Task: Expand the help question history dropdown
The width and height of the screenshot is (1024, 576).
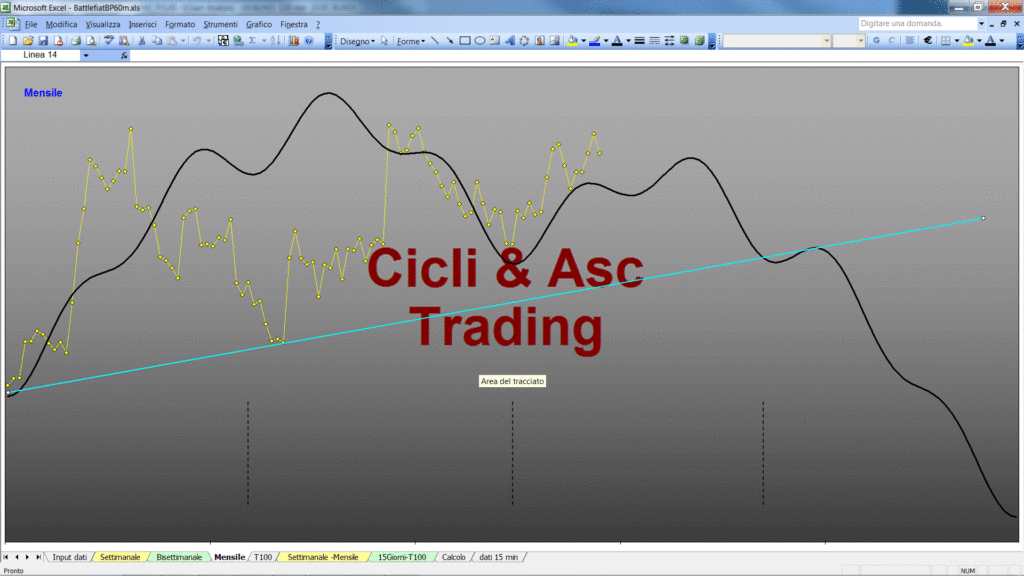Action: 982,24
